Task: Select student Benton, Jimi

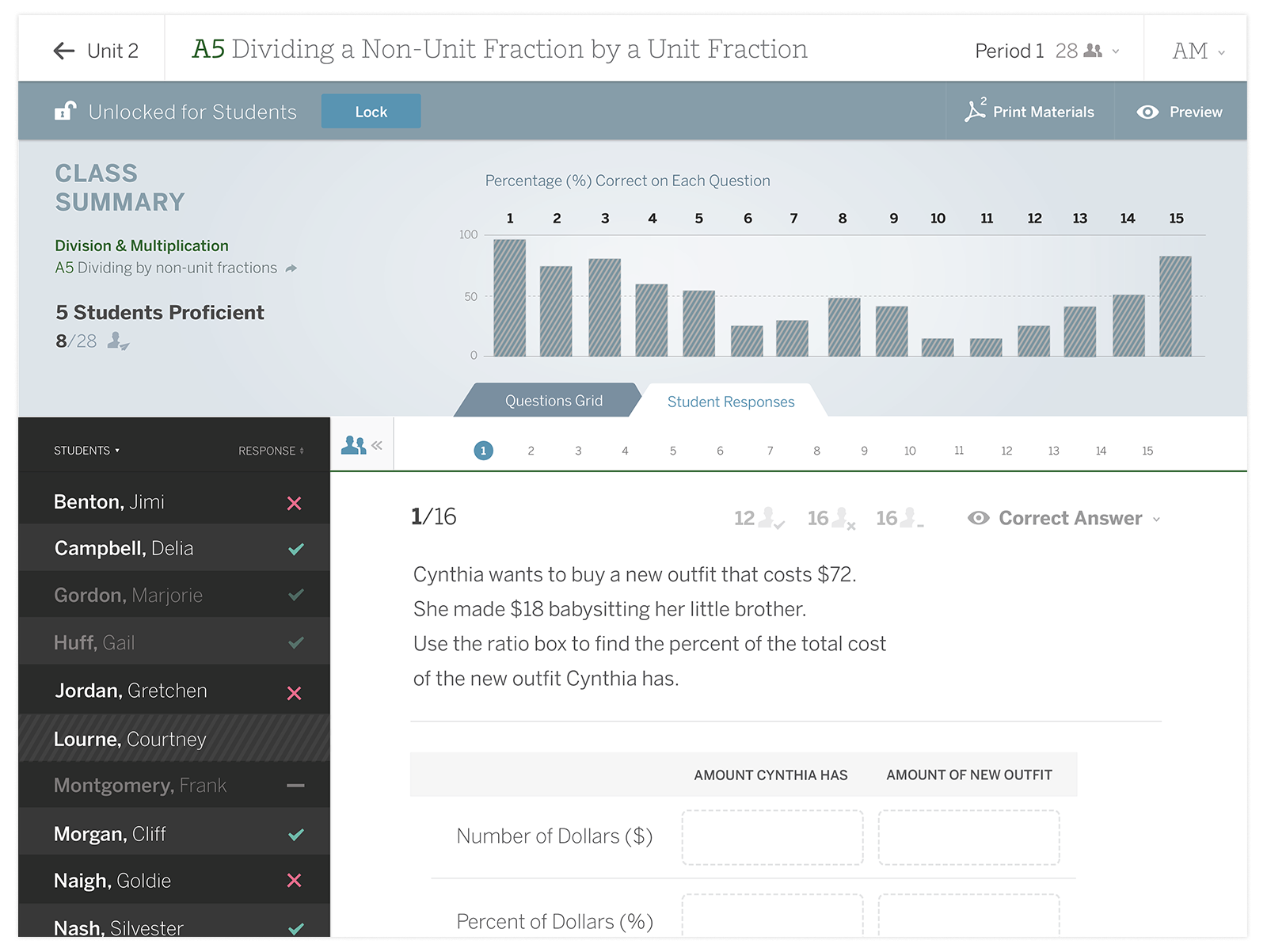Action: pos(174,501)
